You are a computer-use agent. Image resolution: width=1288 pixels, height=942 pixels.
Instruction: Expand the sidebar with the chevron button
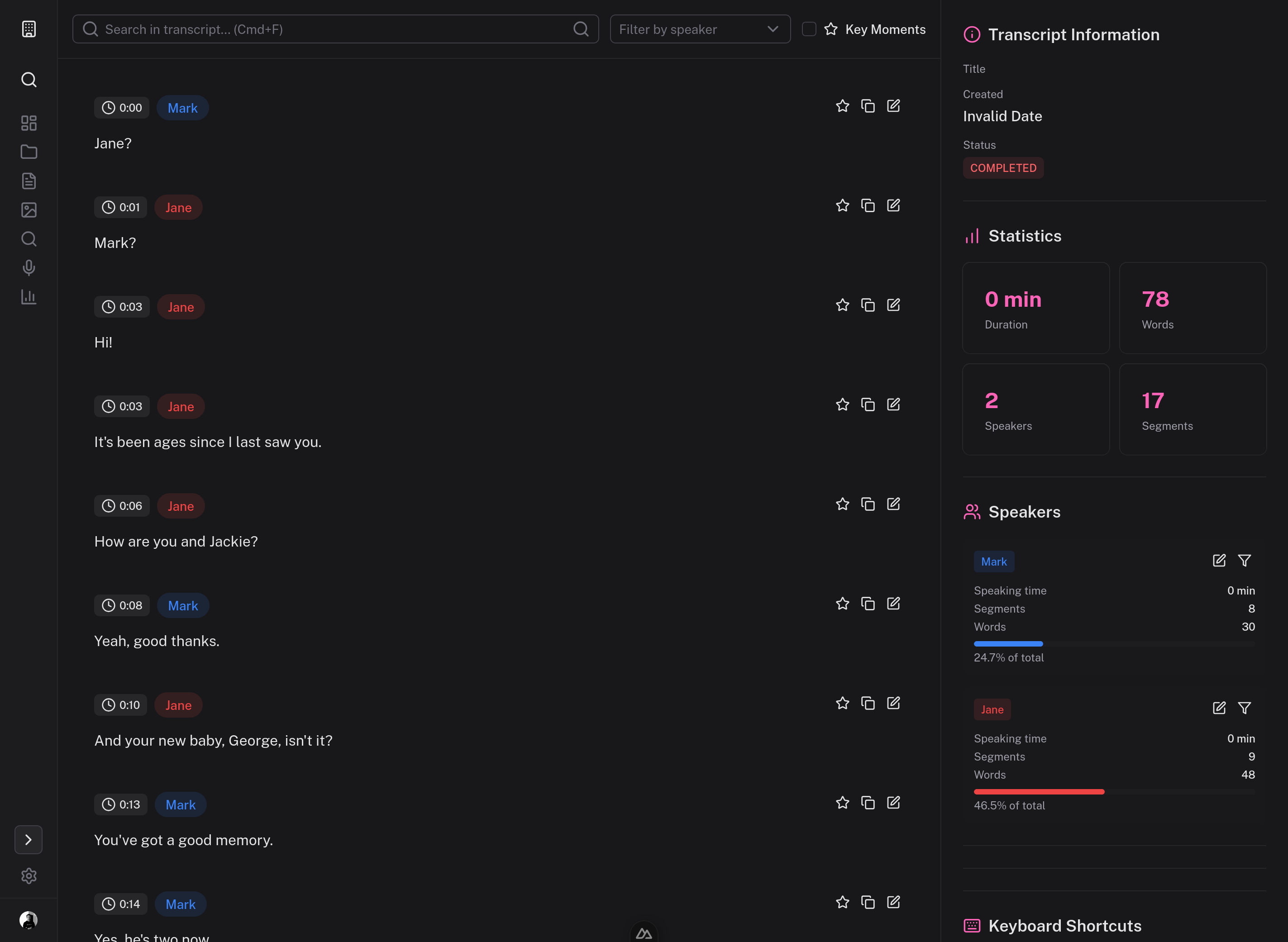[x=29, y=839]
